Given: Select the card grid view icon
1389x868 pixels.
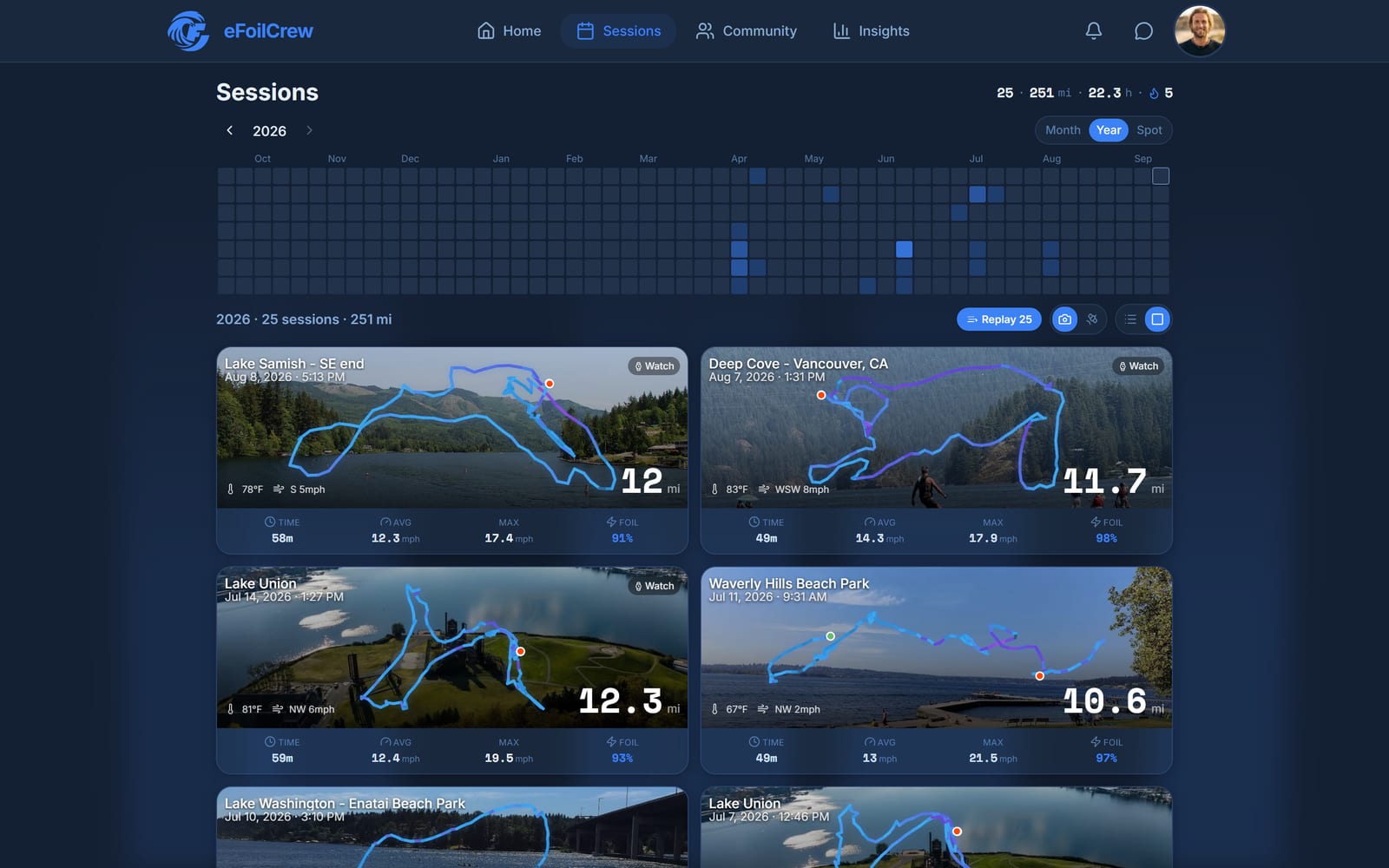Looking at the screenshot, I should (1157, 319).
